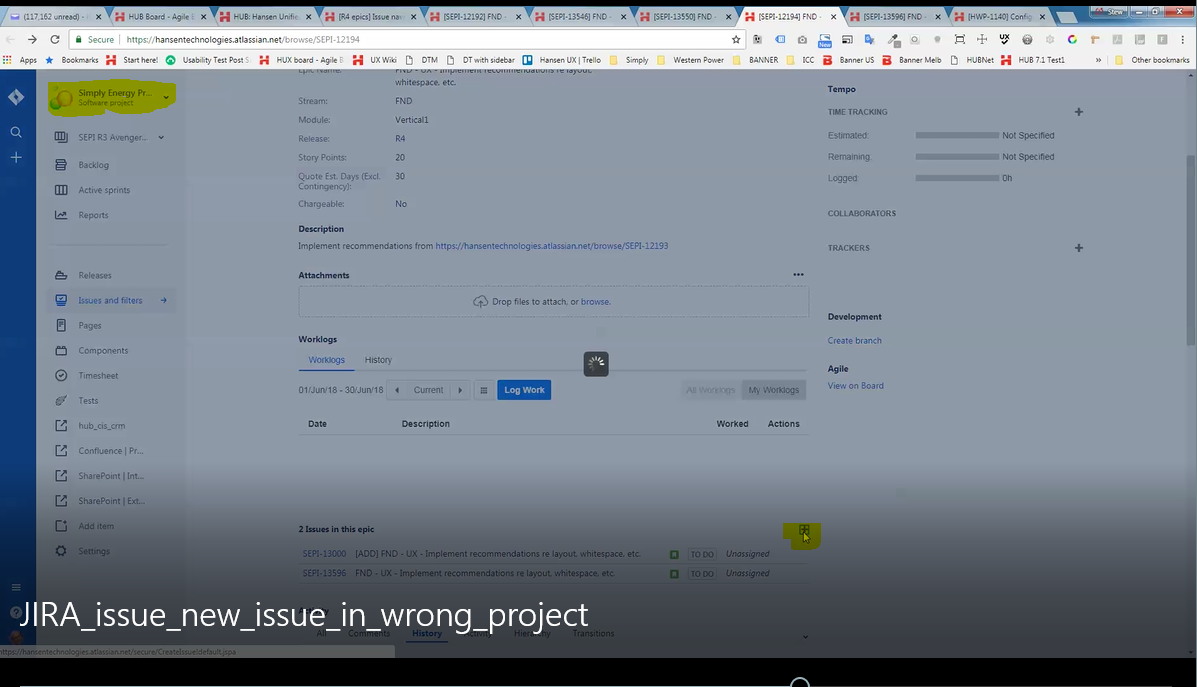Click the browse link in Attachments

pos(595,302)
